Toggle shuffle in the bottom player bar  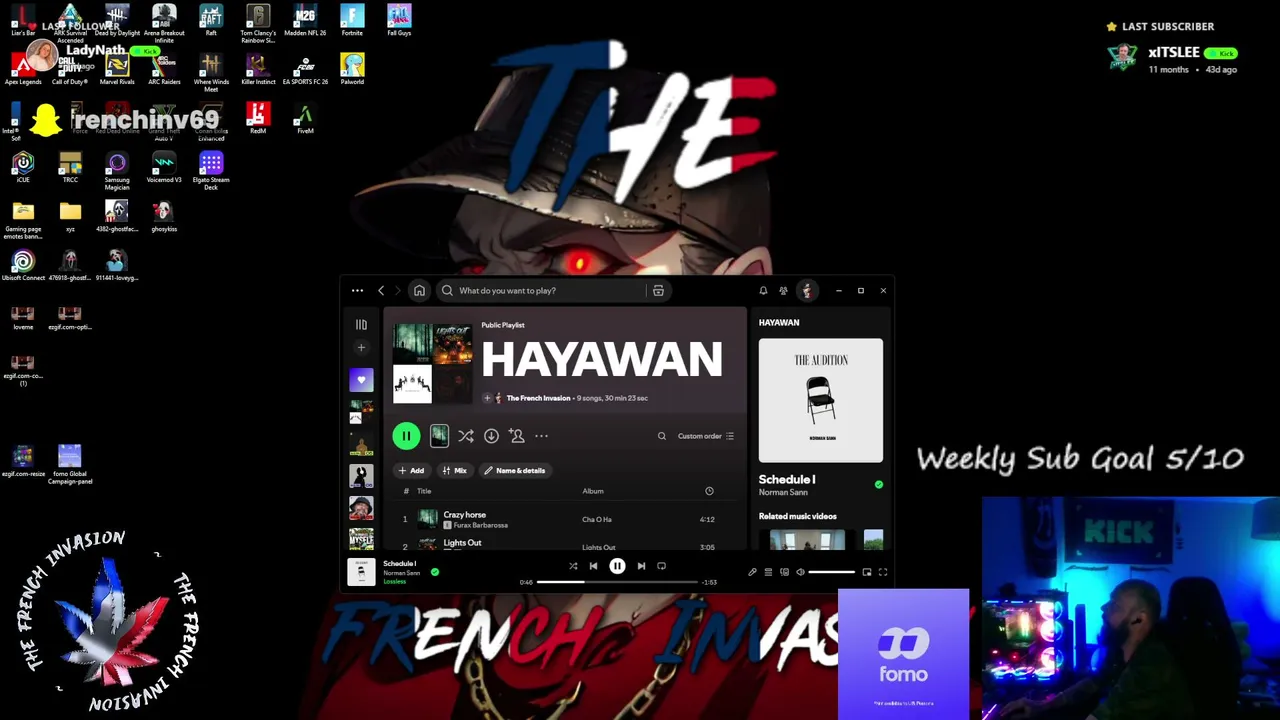point(573,566)
